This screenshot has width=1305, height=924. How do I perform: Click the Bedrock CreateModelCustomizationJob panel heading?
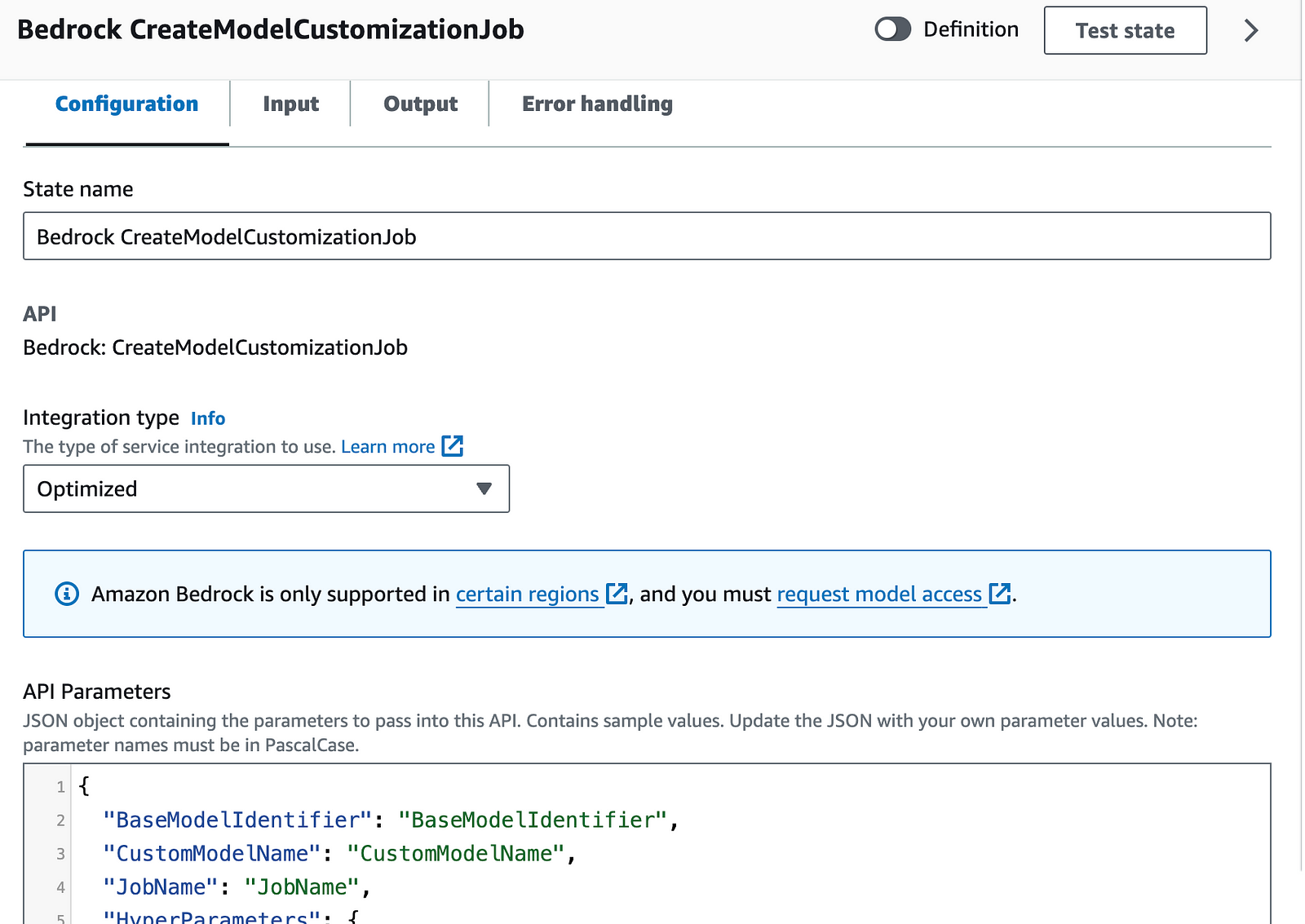[271, 30]
